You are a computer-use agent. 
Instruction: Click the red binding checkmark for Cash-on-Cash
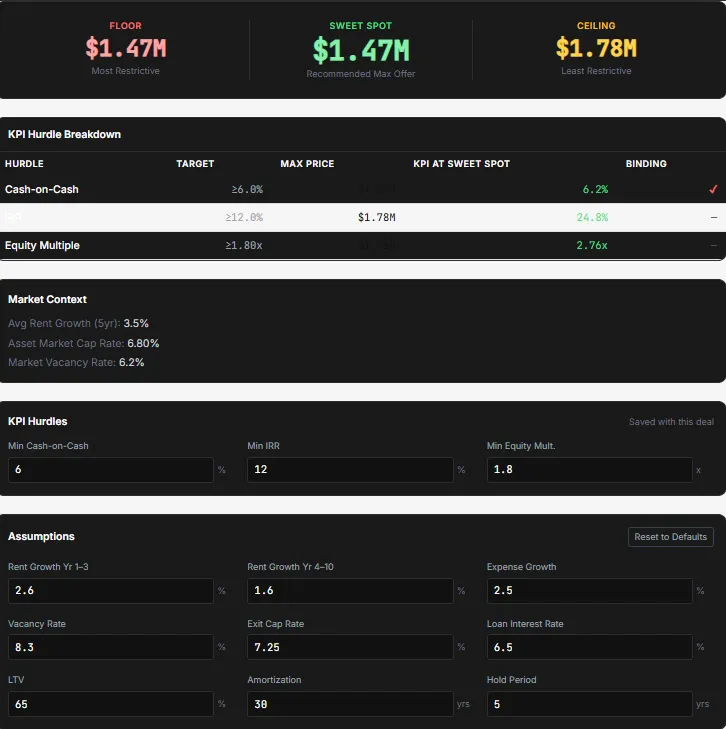coord(713,189)
